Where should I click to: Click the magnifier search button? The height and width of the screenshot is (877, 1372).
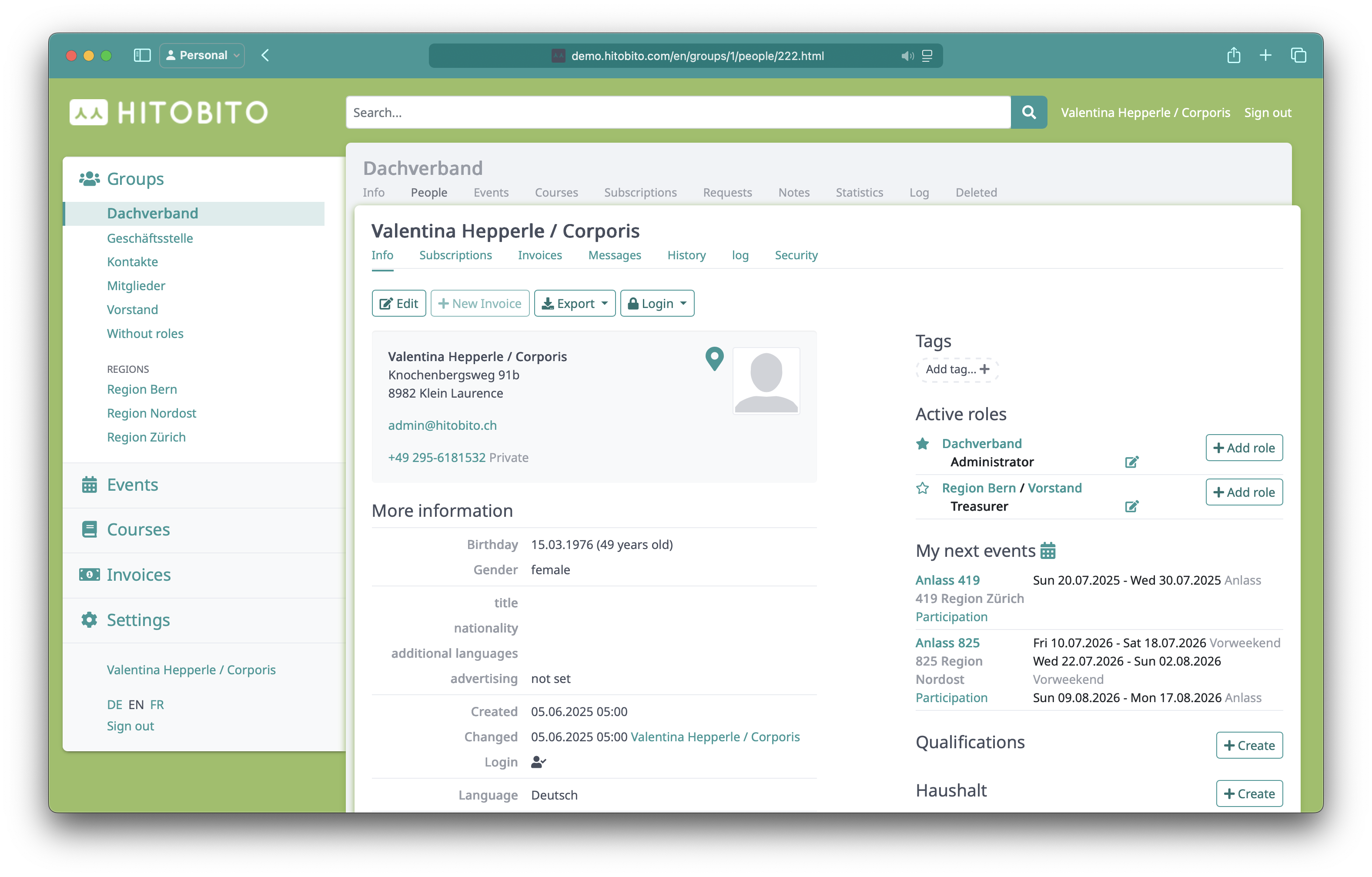point(1028,112)
